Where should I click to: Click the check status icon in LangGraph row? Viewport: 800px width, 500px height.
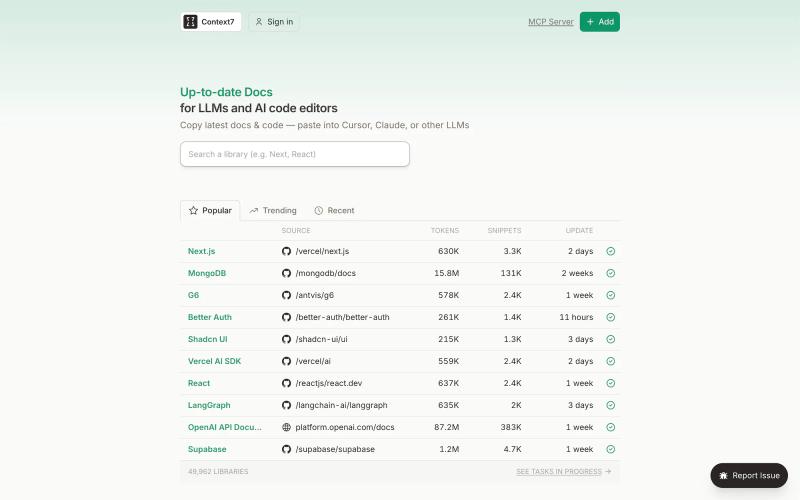coord(611,405)
